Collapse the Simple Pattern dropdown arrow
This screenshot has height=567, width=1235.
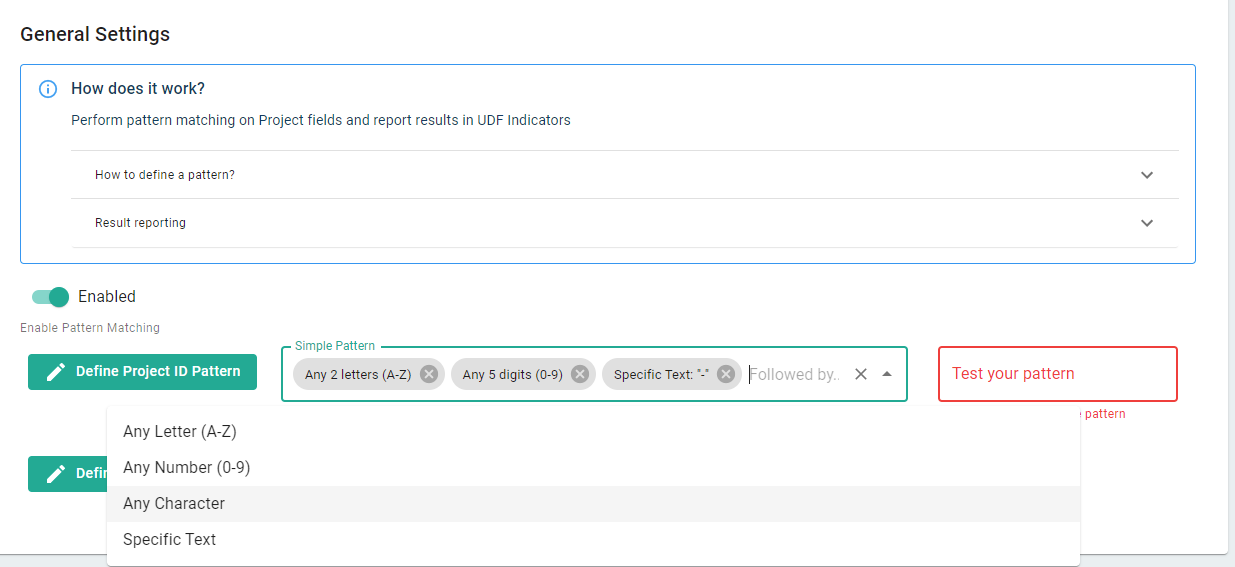(x=887, y=374)
